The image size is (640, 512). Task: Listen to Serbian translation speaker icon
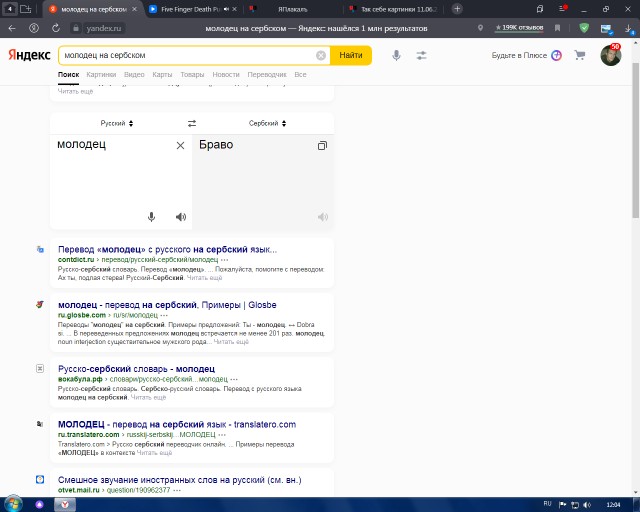pyautogui.click(x=323, y=217)
